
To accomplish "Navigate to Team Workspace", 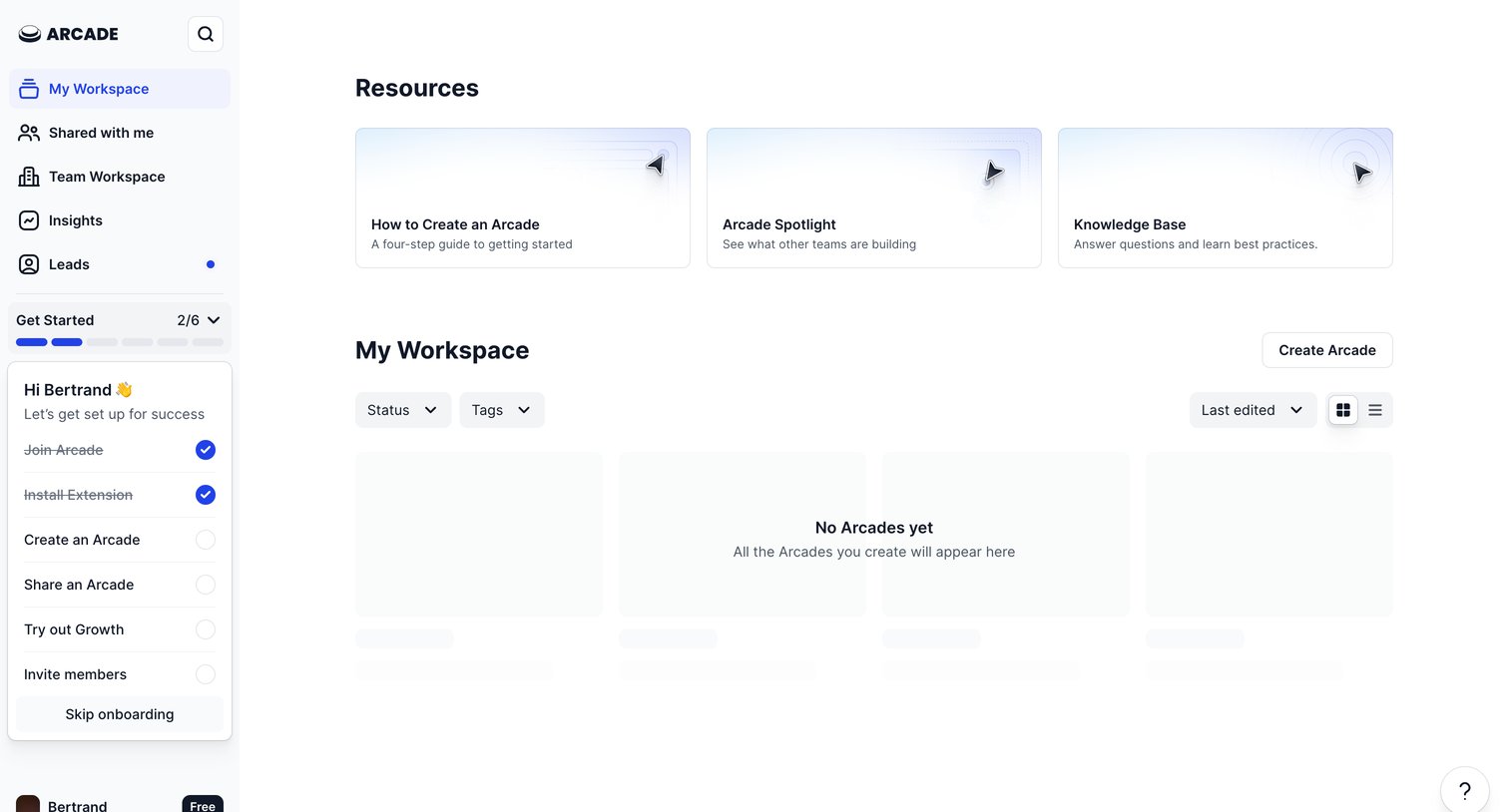I will click(120, 177).
